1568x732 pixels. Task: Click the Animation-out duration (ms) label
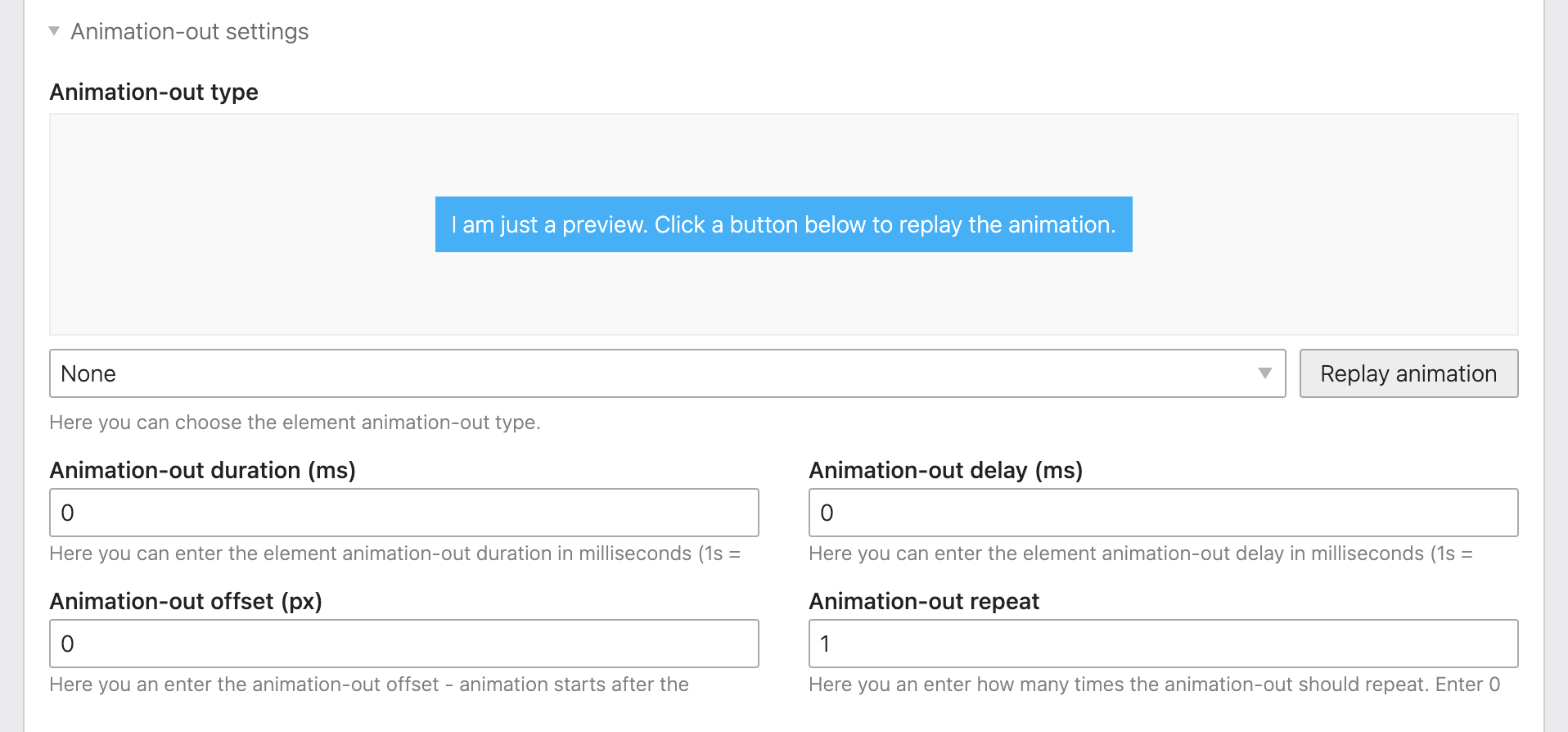203,470
